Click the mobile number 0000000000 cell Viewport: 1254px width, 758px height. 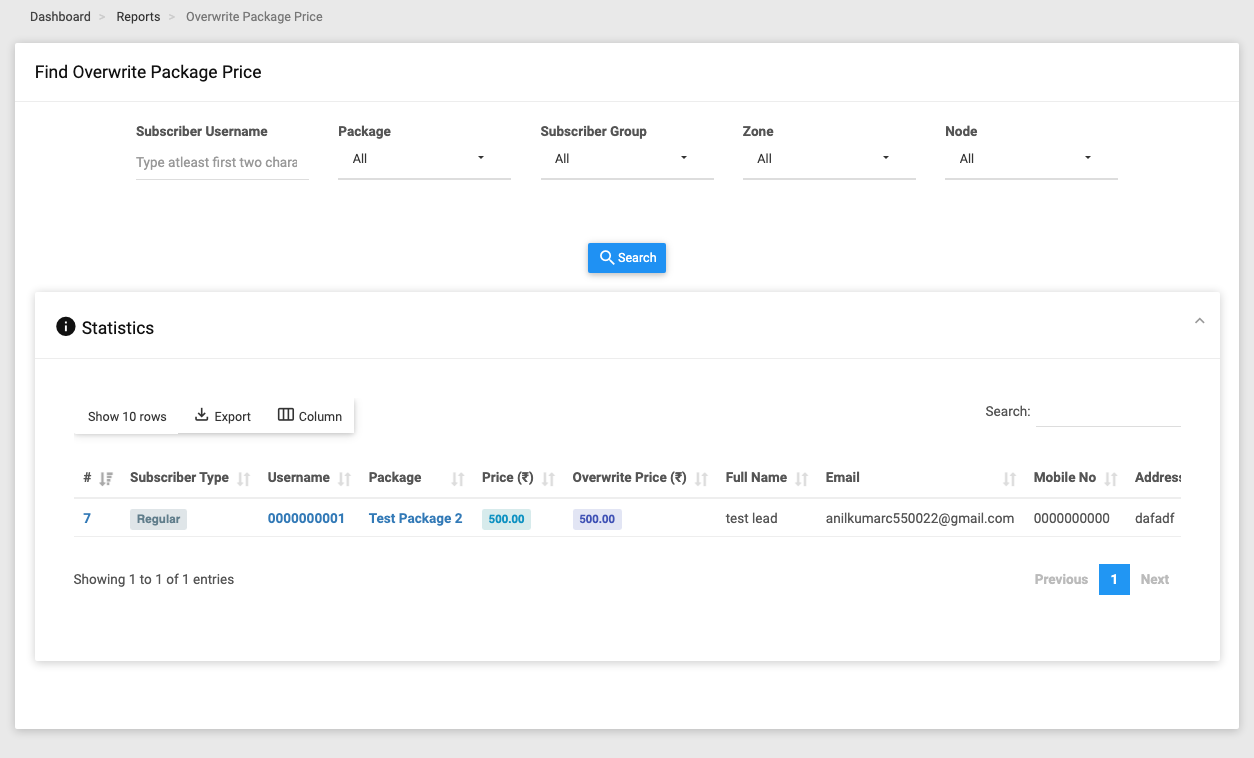(x=1072, y=518)
